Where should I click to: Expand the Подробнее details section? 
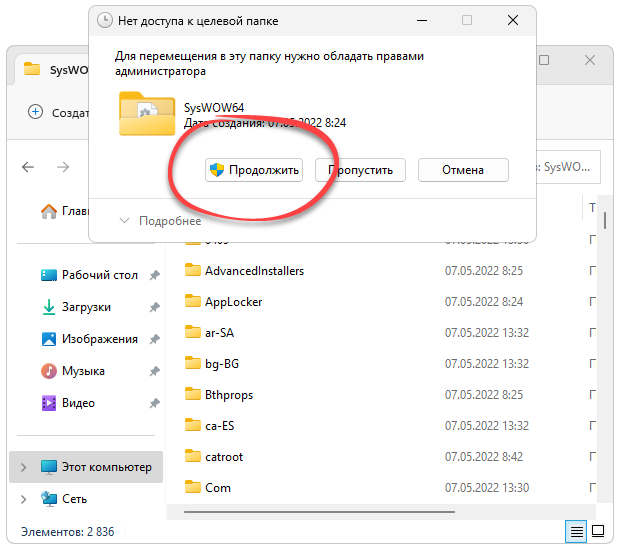click(160, 221)
